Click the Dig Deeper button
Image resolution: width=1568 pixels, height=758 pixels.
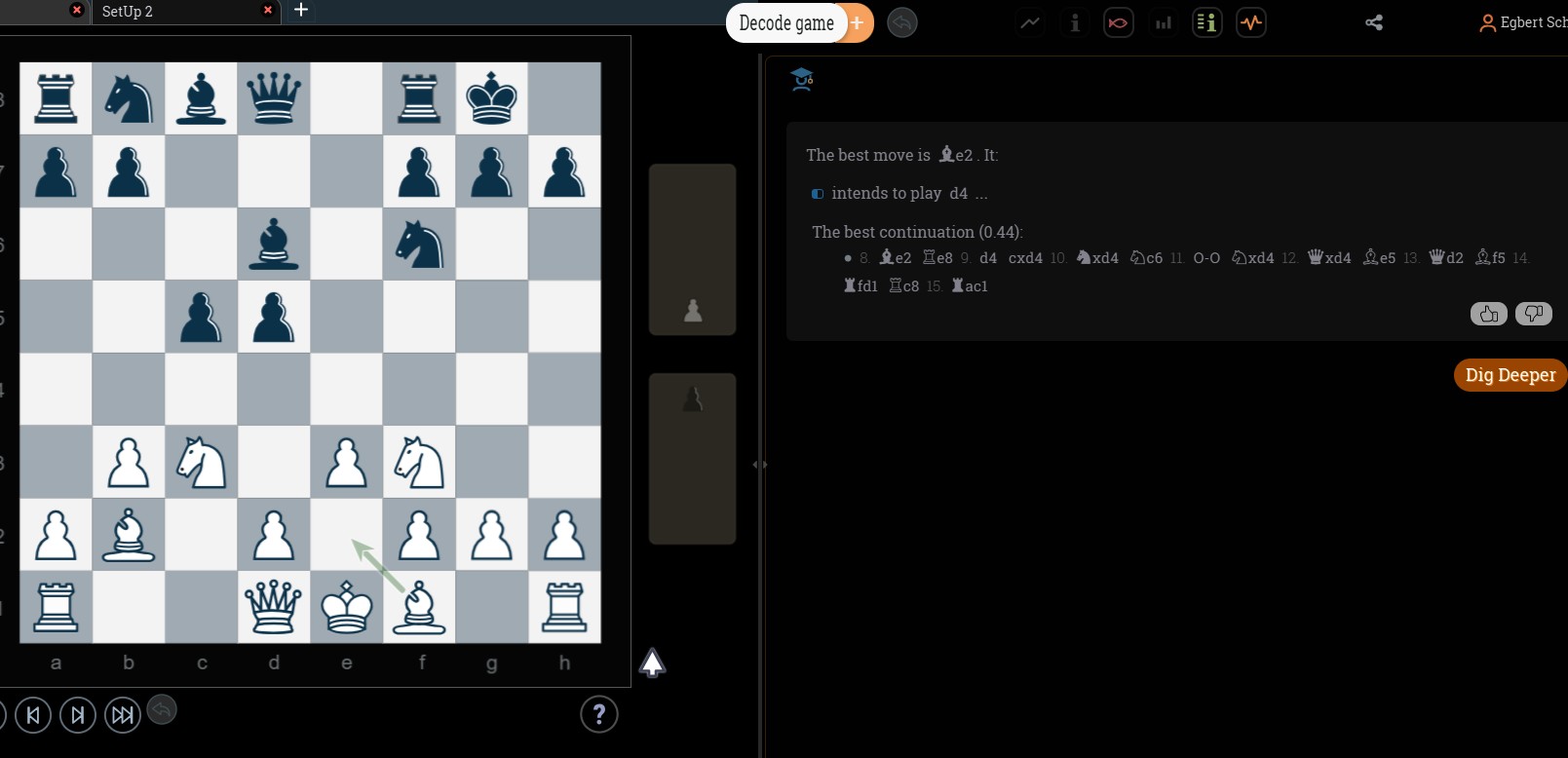pos(1511,375)
